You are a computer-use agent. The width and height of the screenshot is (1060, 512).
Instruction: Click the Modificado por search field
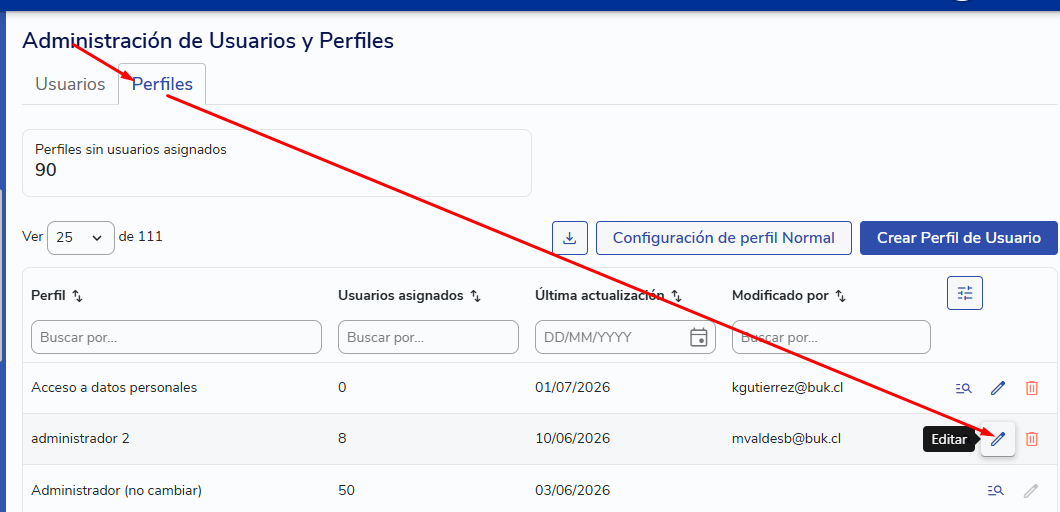832,337
